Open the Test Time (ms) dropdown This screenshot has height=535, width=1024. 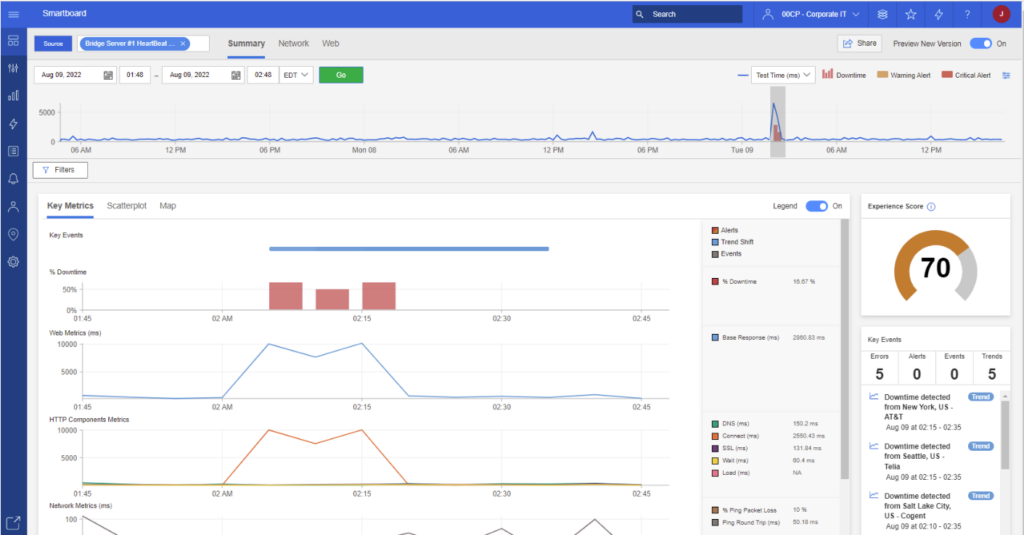[783, 75]
